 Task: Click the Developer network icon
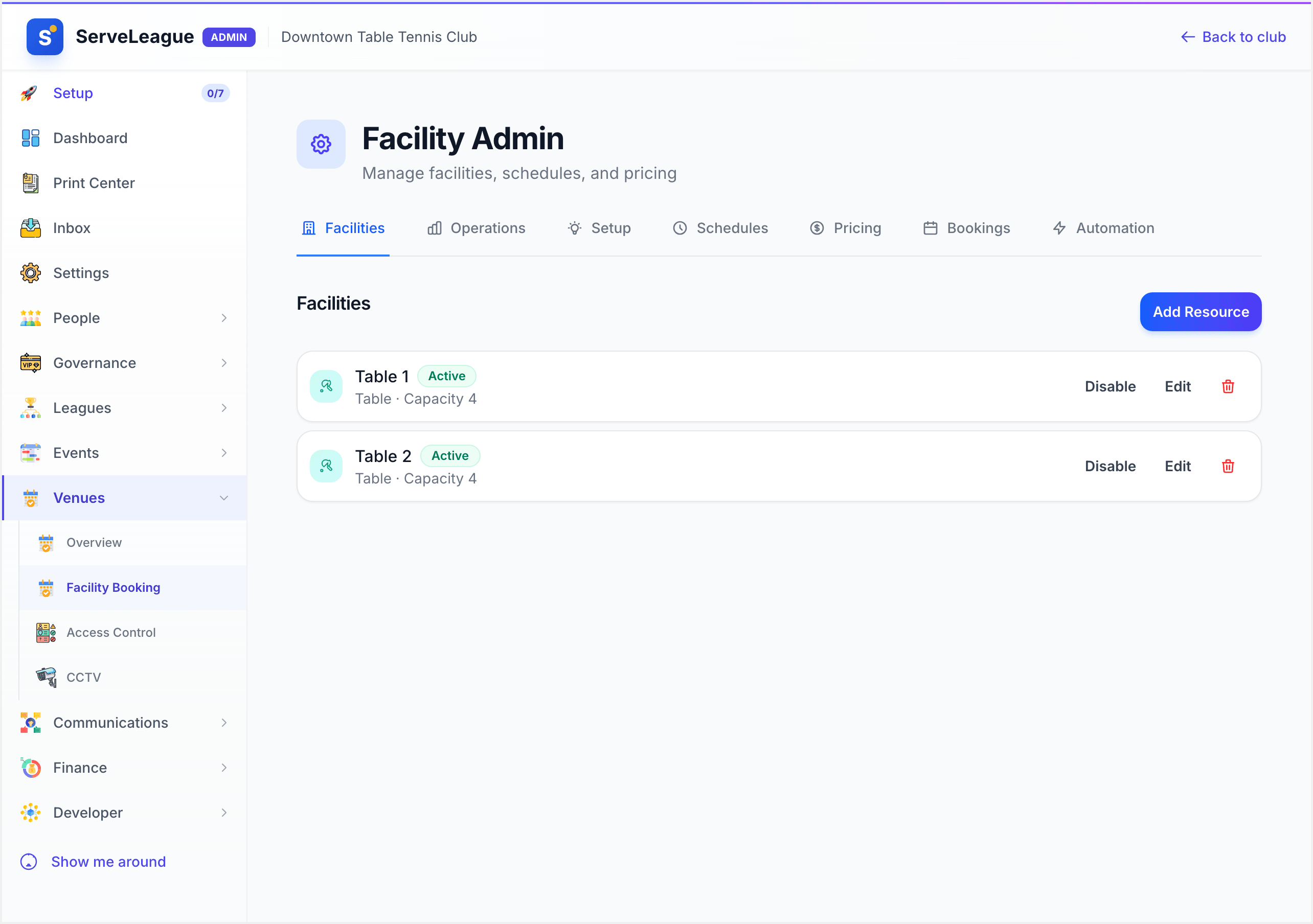click(x=30, y=813)
